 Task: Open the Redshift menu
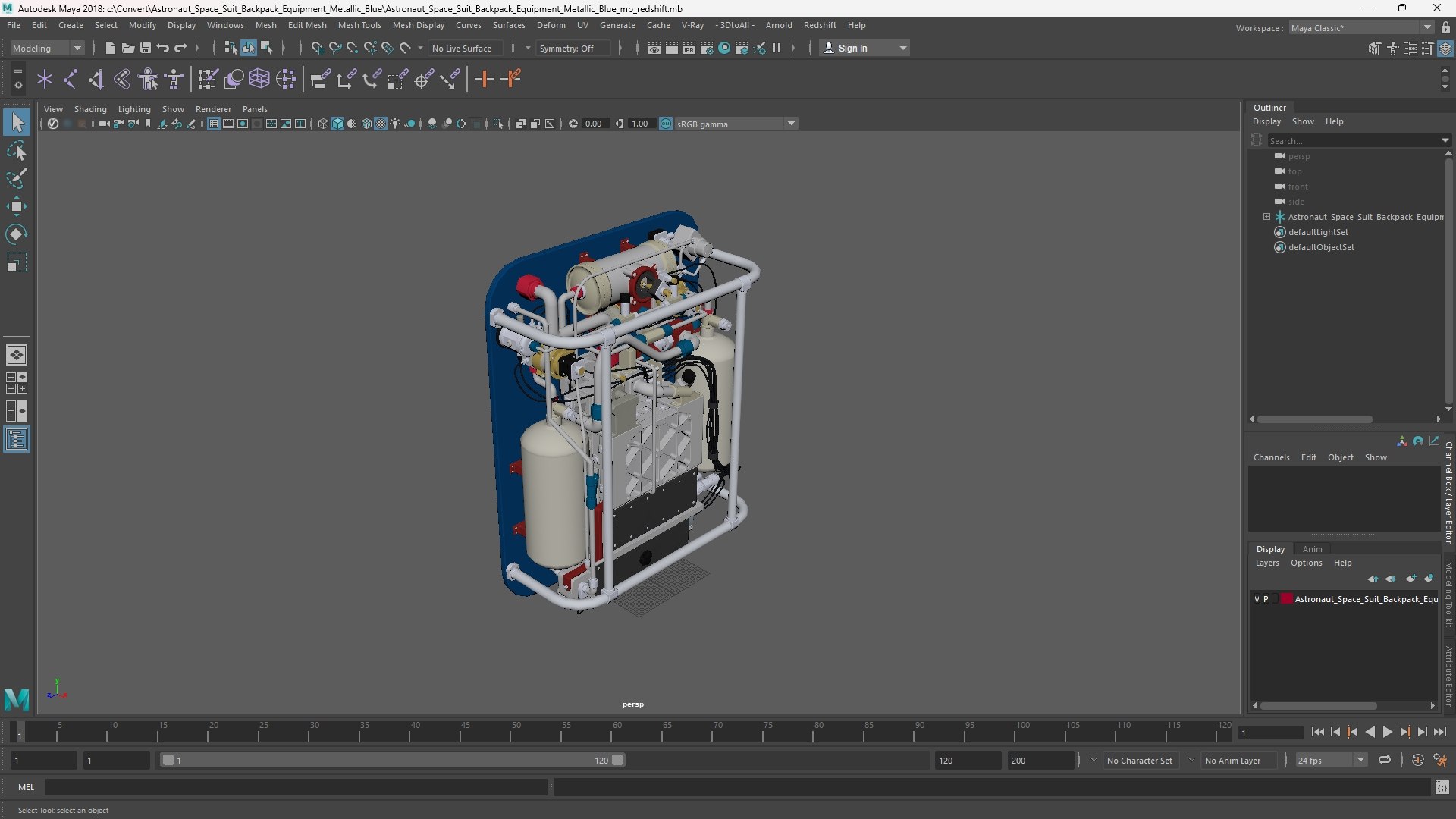point(820,25)
